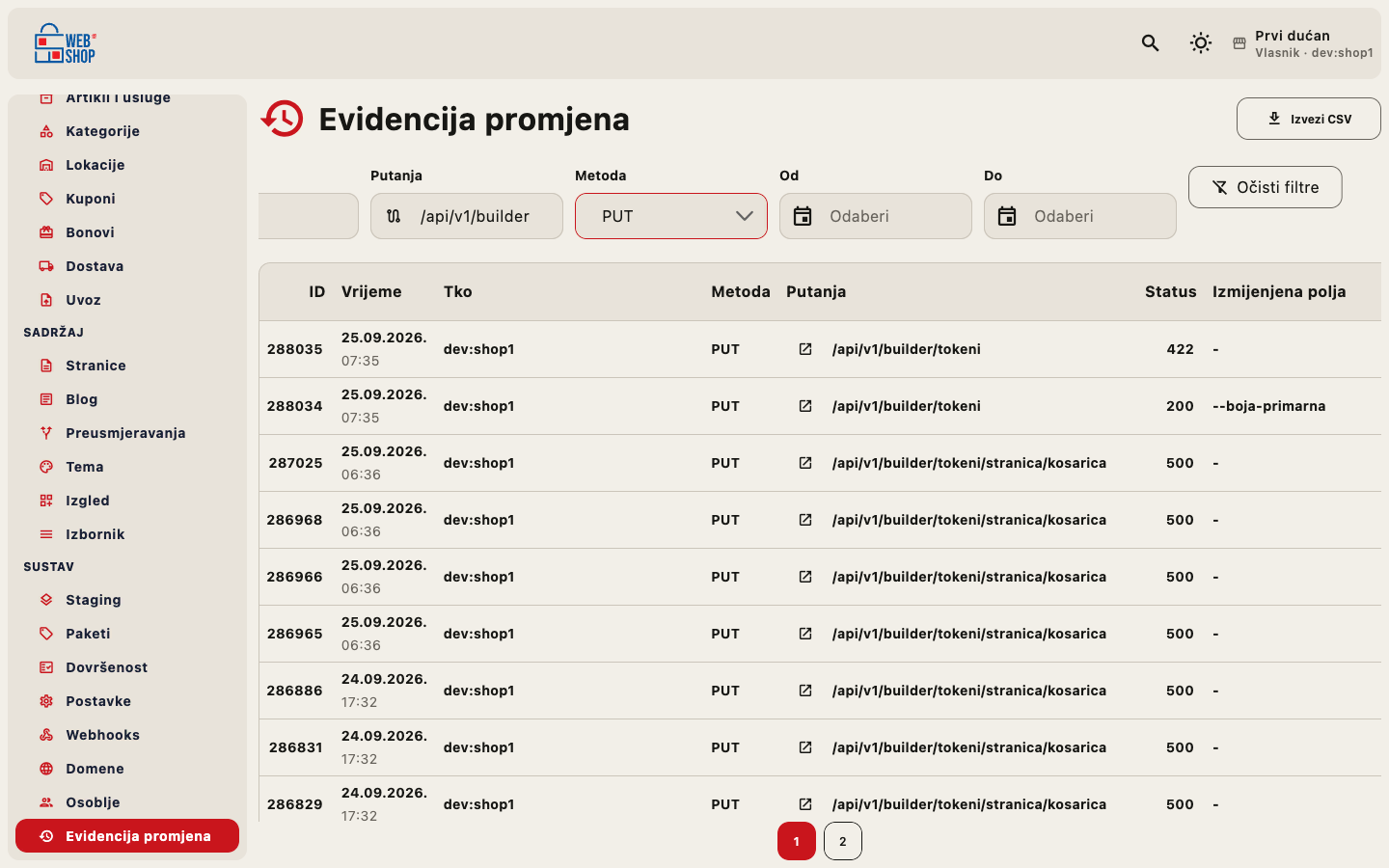Open external link icon for row 286966
Screen dimensions: 1389x868
tap(805, 577)
